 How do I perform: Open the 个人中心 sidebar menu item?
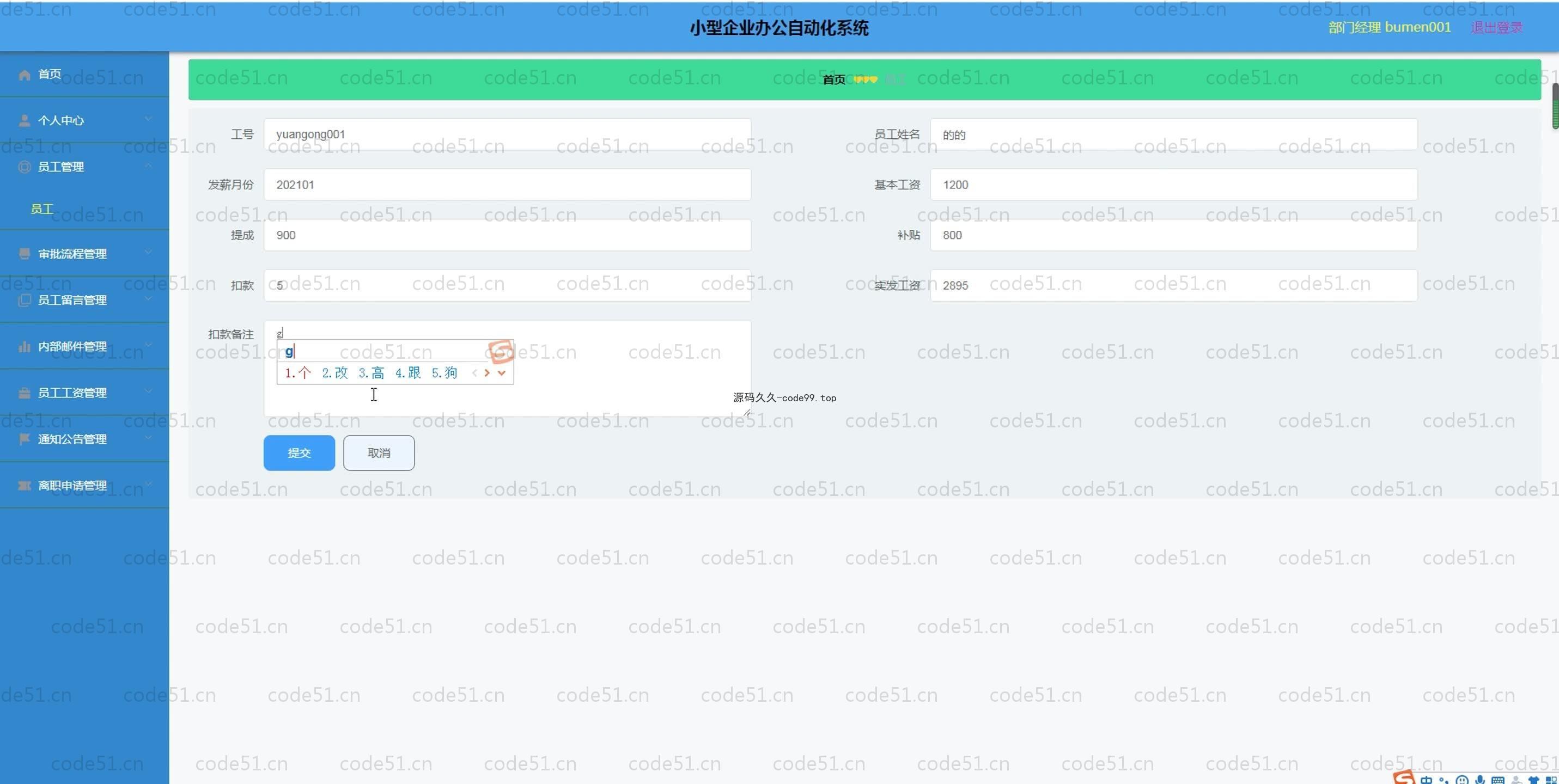tap(84, 120)
